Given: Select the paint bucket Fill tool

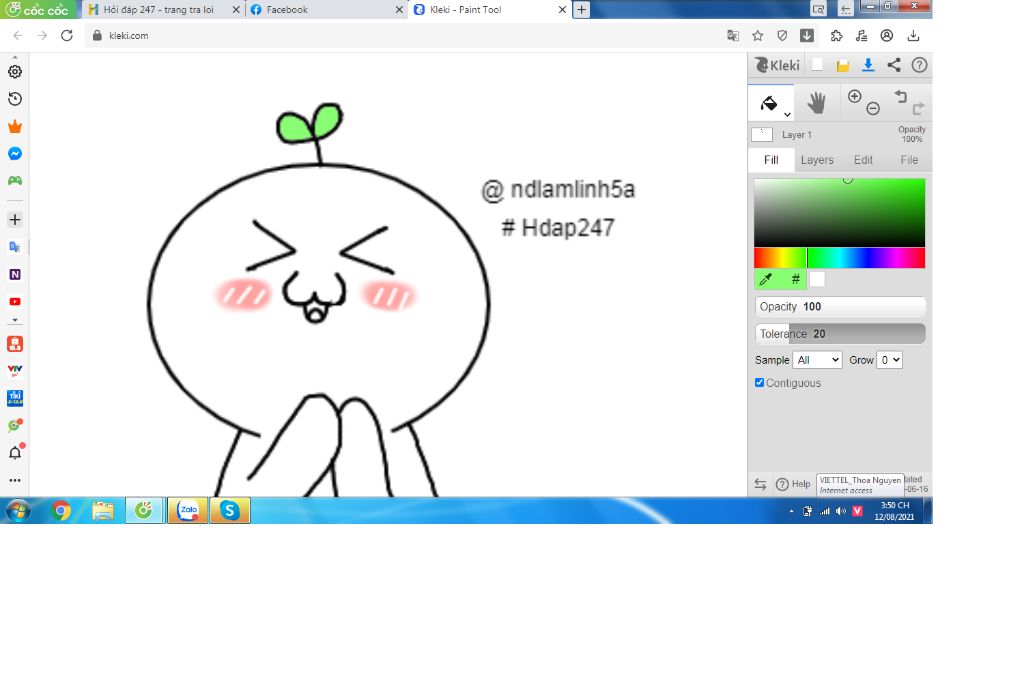Looking at the screenshot, I should (x=769, y=103).
